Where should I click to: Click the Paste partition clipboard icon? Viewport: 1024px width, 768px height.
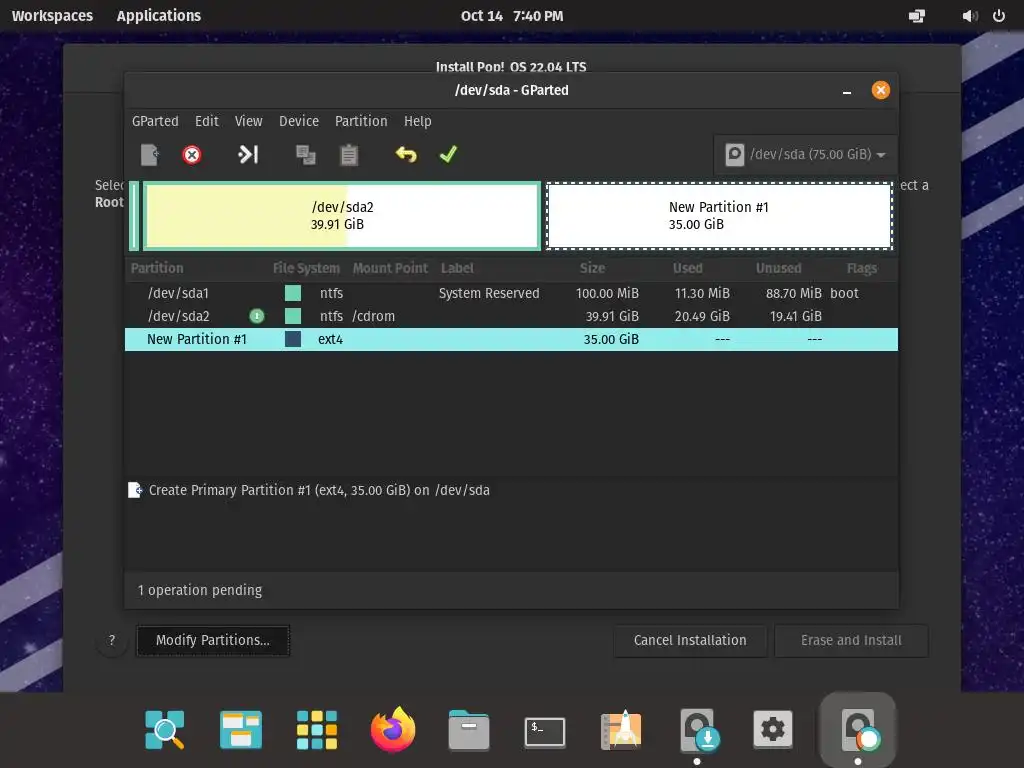[x=349, y=155]
